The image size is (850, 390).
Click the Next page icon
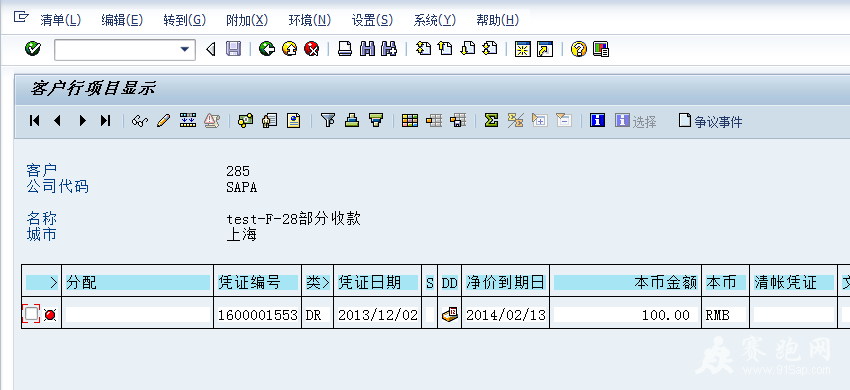click(x=467, y=49)
